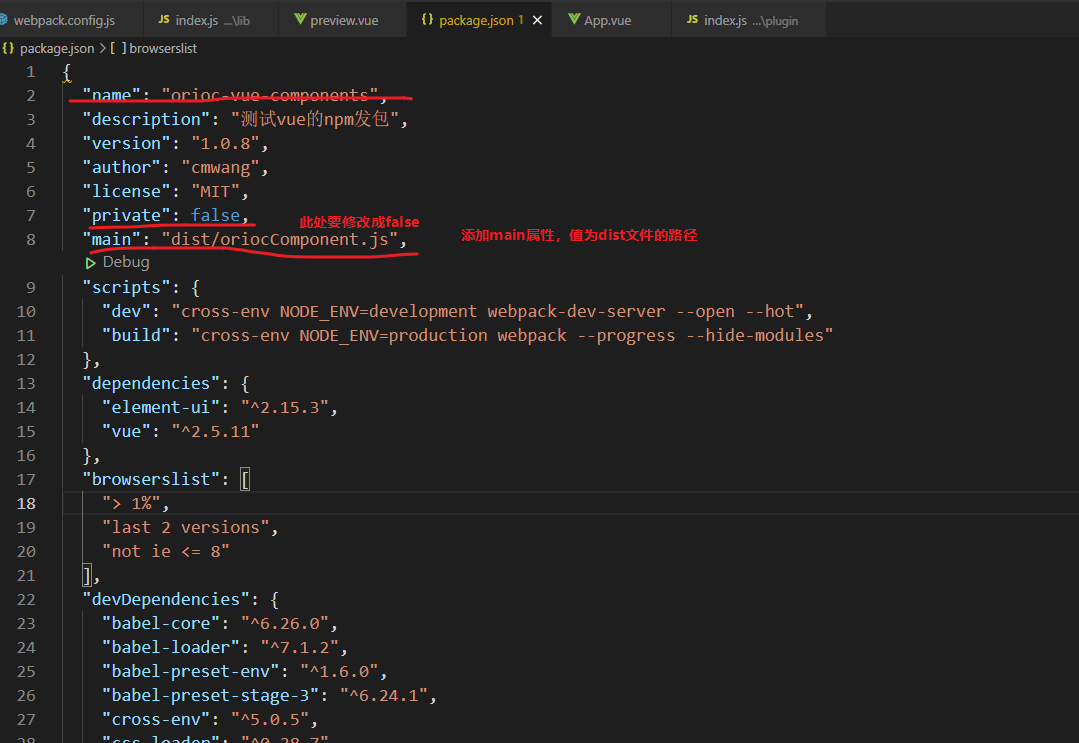Open the package.json breadcrumb
This screenshot has width=1079, height=743.
57,48
